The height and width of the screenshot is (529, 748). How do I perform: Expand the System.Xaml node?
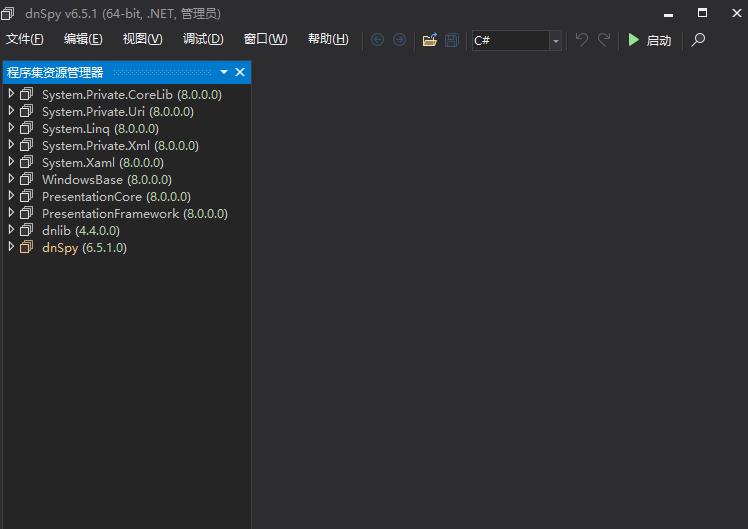click(11, 162)
